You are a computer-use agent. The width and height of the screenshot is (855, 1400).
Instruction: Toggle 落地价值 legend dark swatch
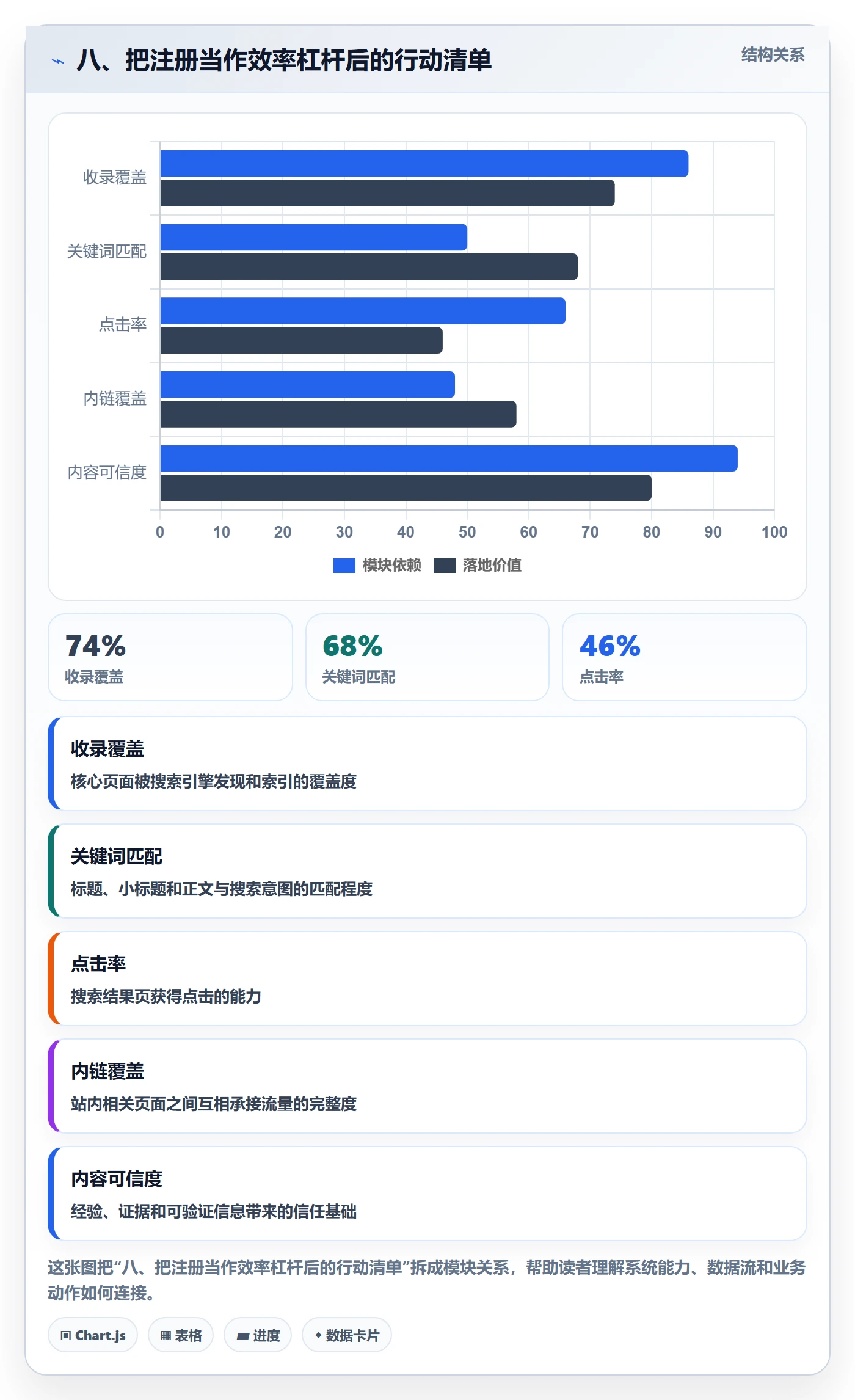pyautogui.click(x=445, y=566)
